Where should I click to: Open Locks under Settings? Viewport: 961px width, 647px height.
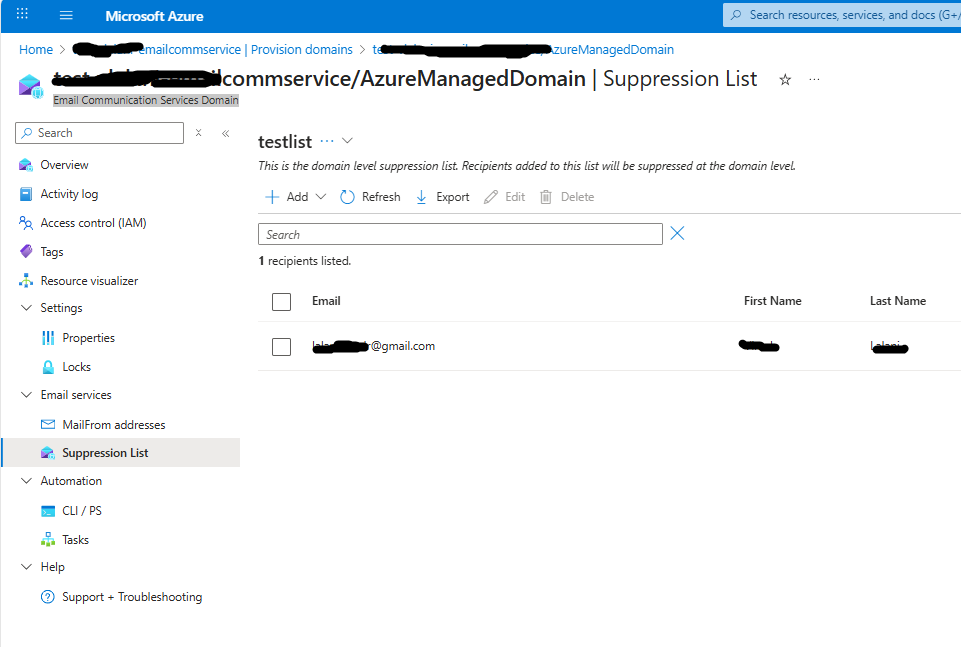pyautogui.click(x=77, y=366)
